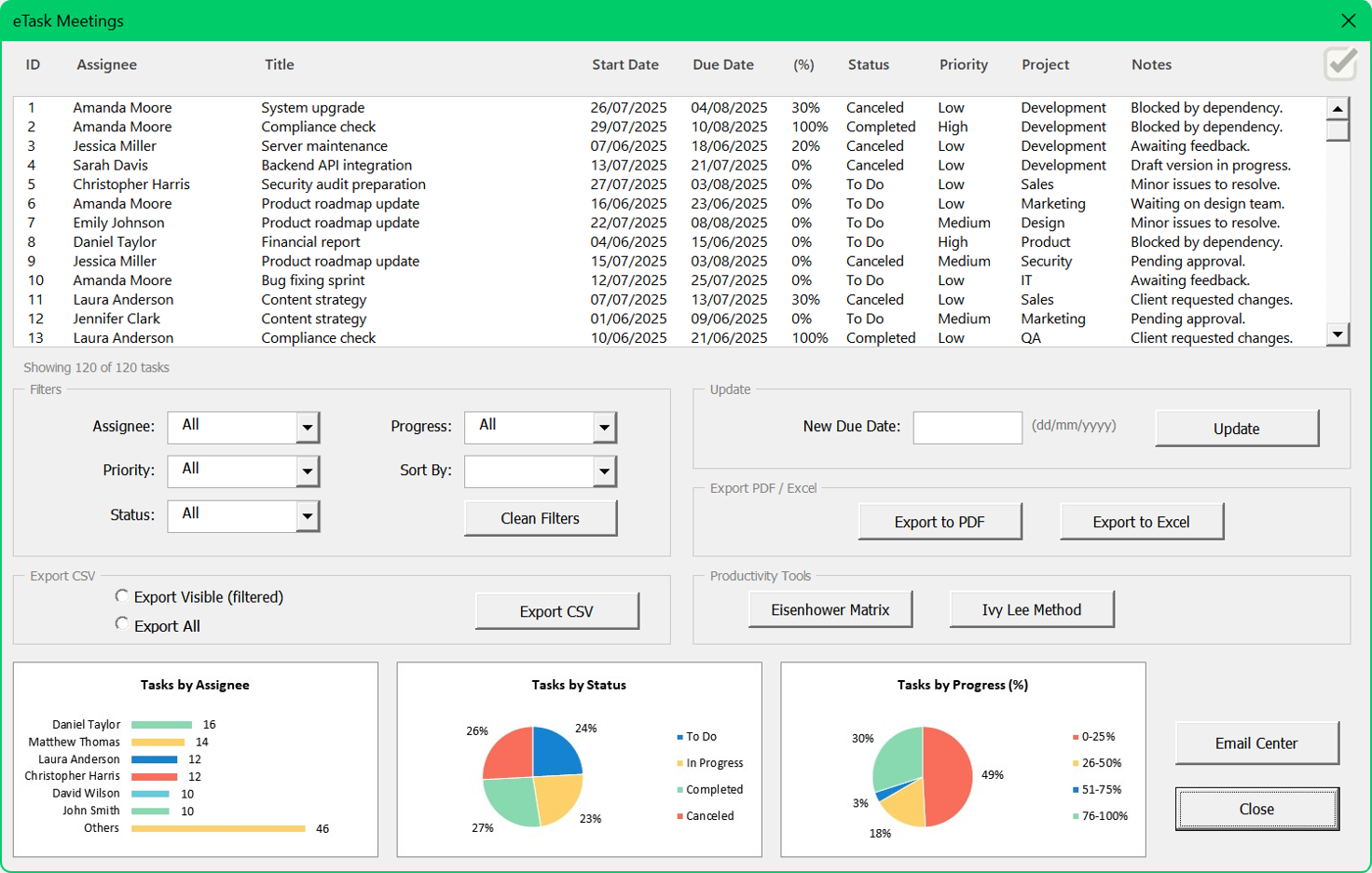Image resolution: width=1372 pixels, height=873 pixels.
Task: Open the Email Center
Action: pyautogui.click(x=1256, y=743)
